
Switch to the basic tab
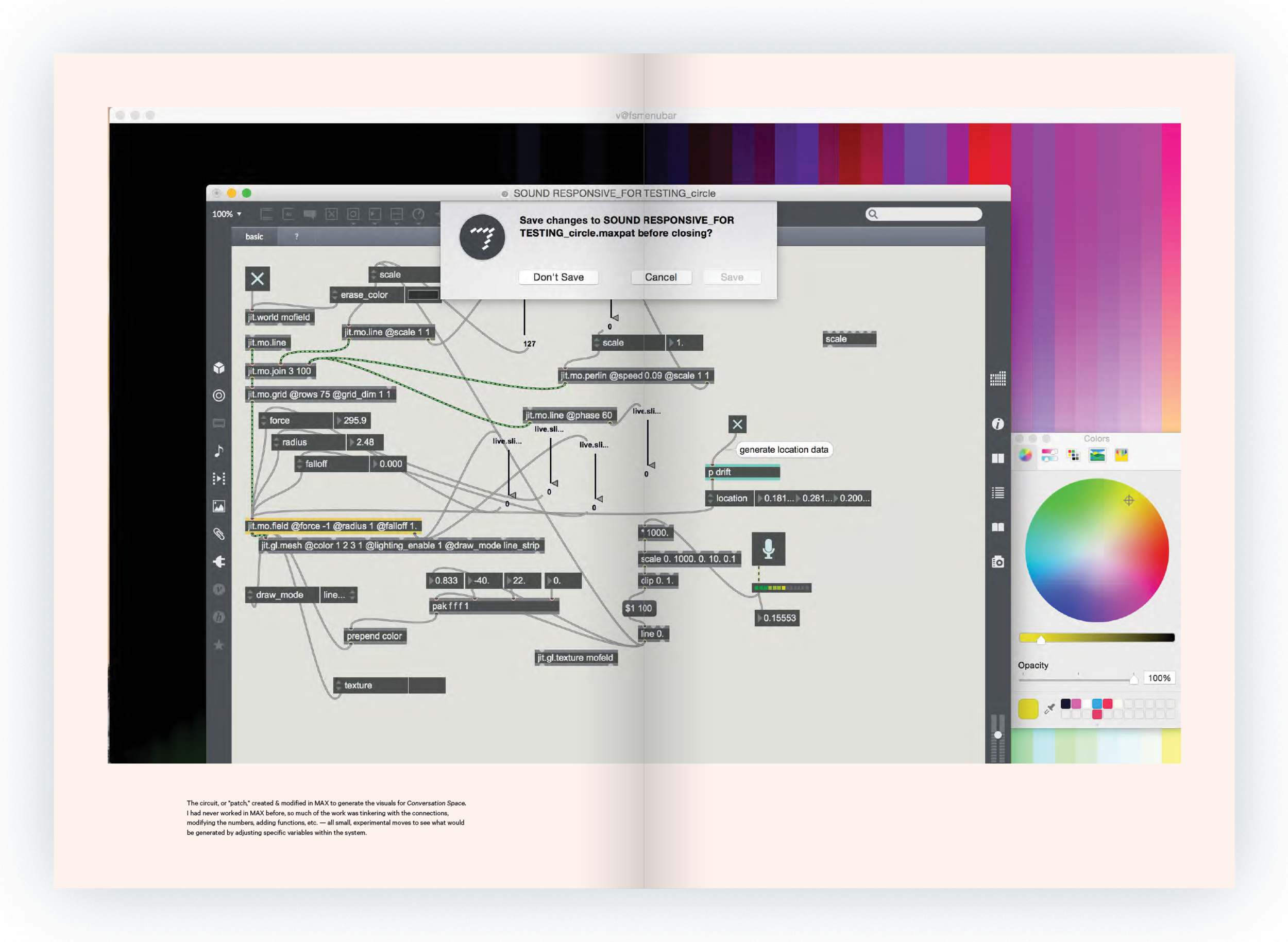pyautogui.click(x=255, y=236)
